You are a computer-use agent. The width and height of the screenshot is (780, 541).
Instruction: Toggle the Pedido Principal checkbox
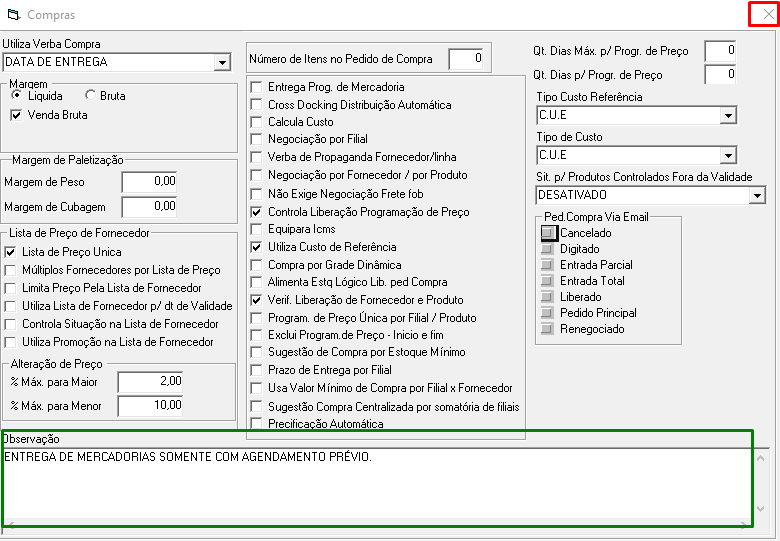tap(547, 313)
